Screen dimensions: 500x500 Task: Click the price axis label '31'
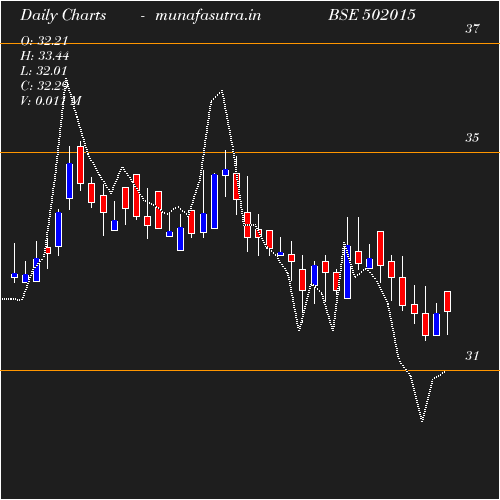point(472,356)
